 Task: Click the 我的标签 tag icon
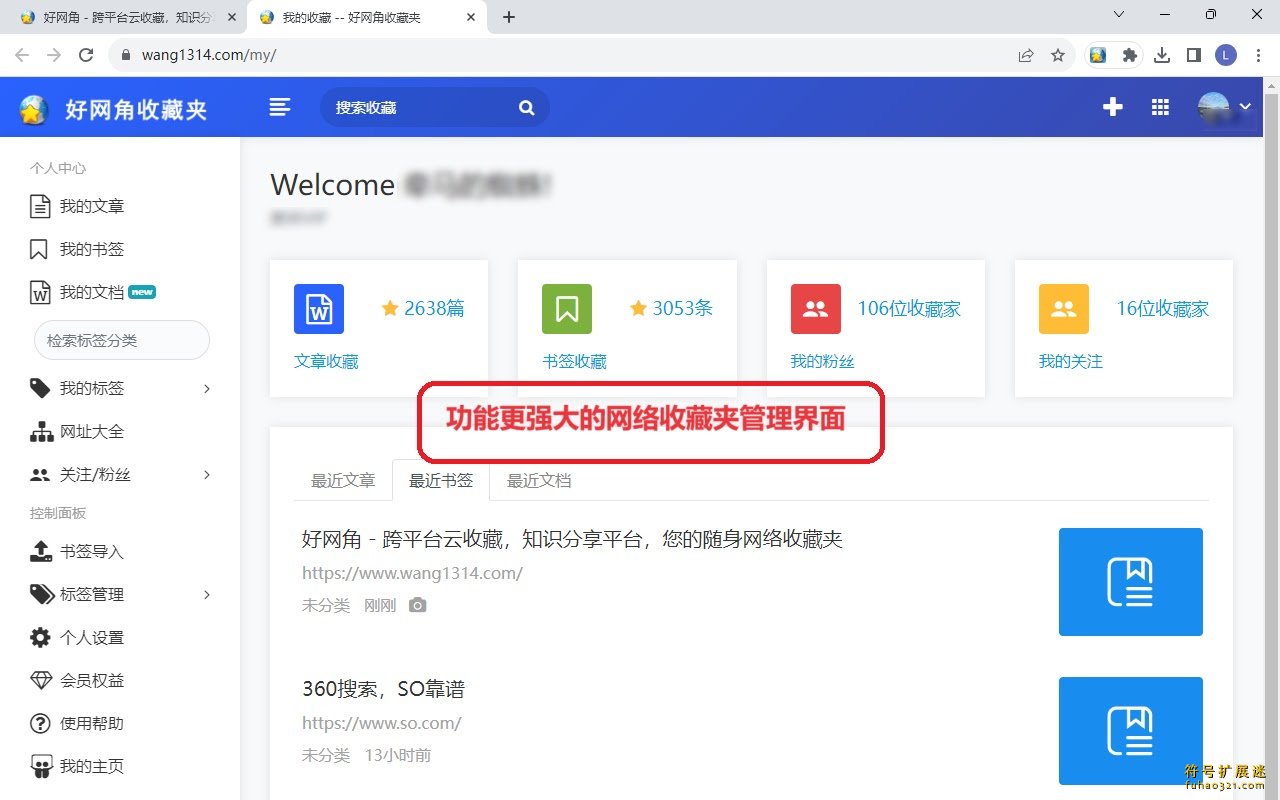(x=40, y=388)
